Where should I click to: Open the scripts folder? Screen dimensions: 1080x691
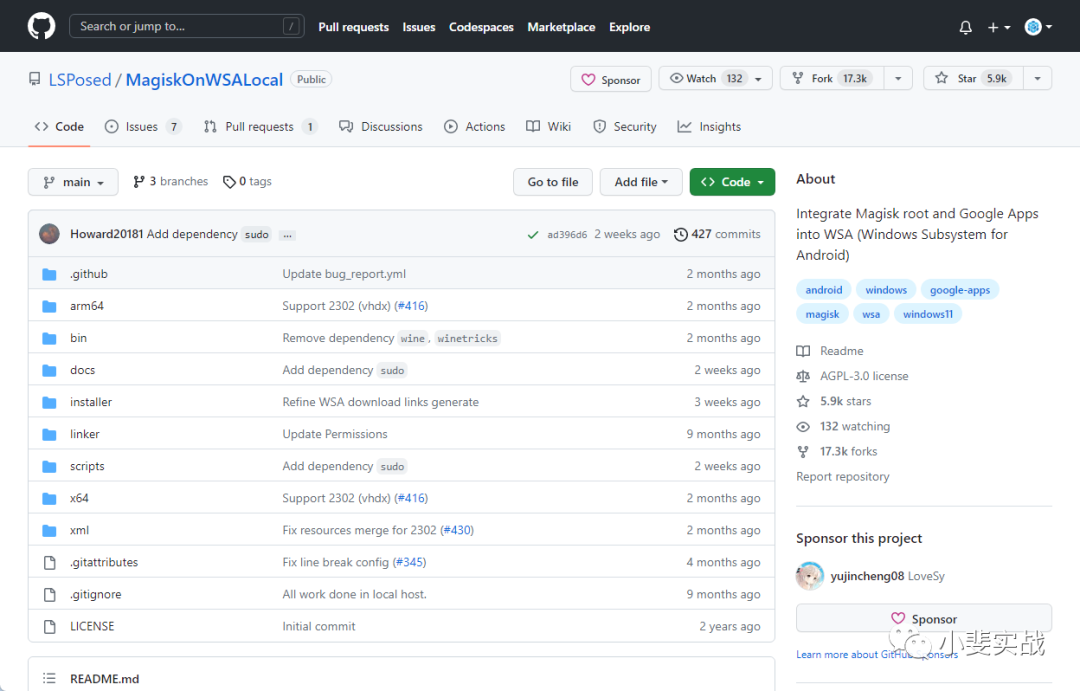87,466
